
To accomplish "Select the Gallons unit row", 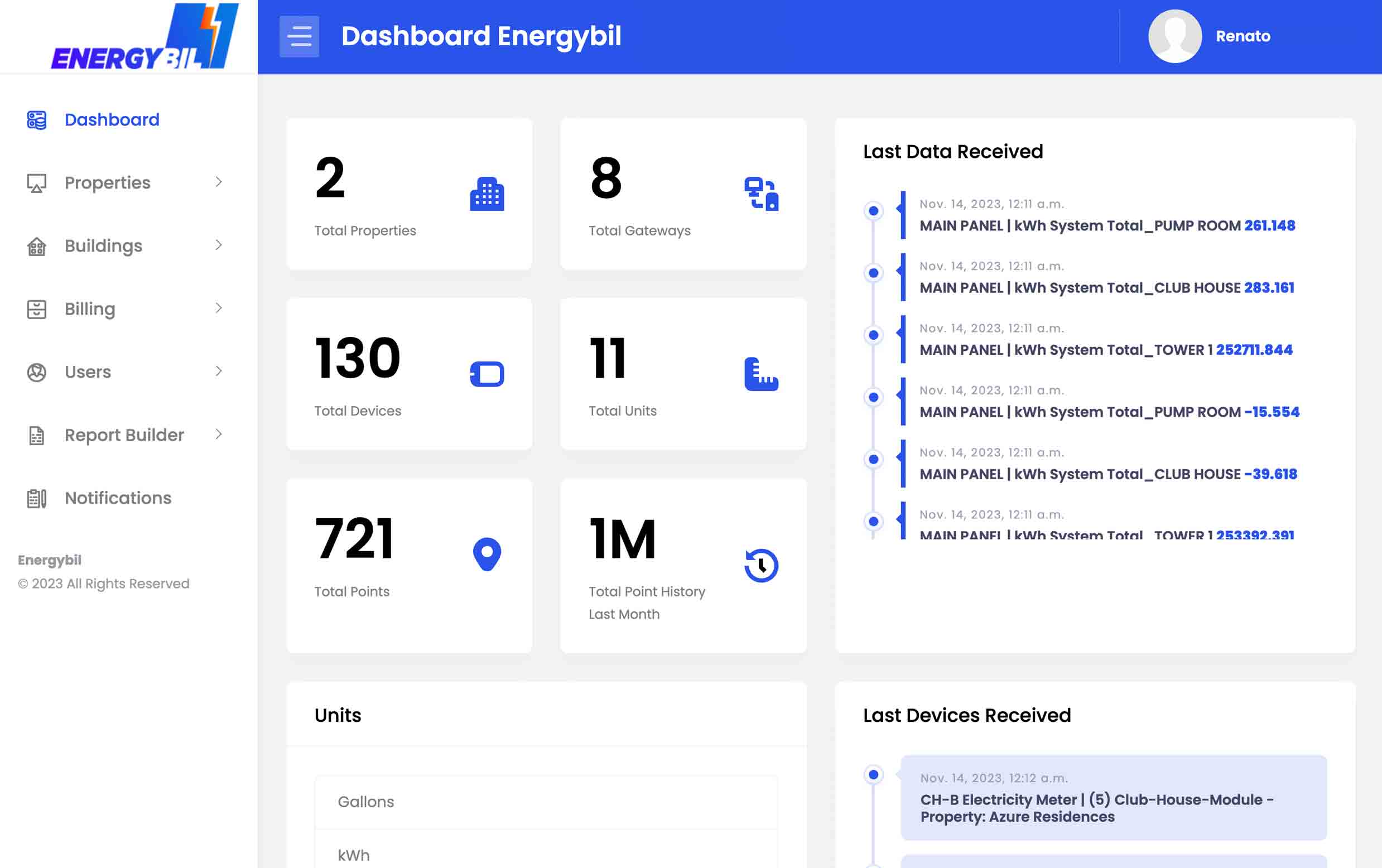I will [546, 802].
